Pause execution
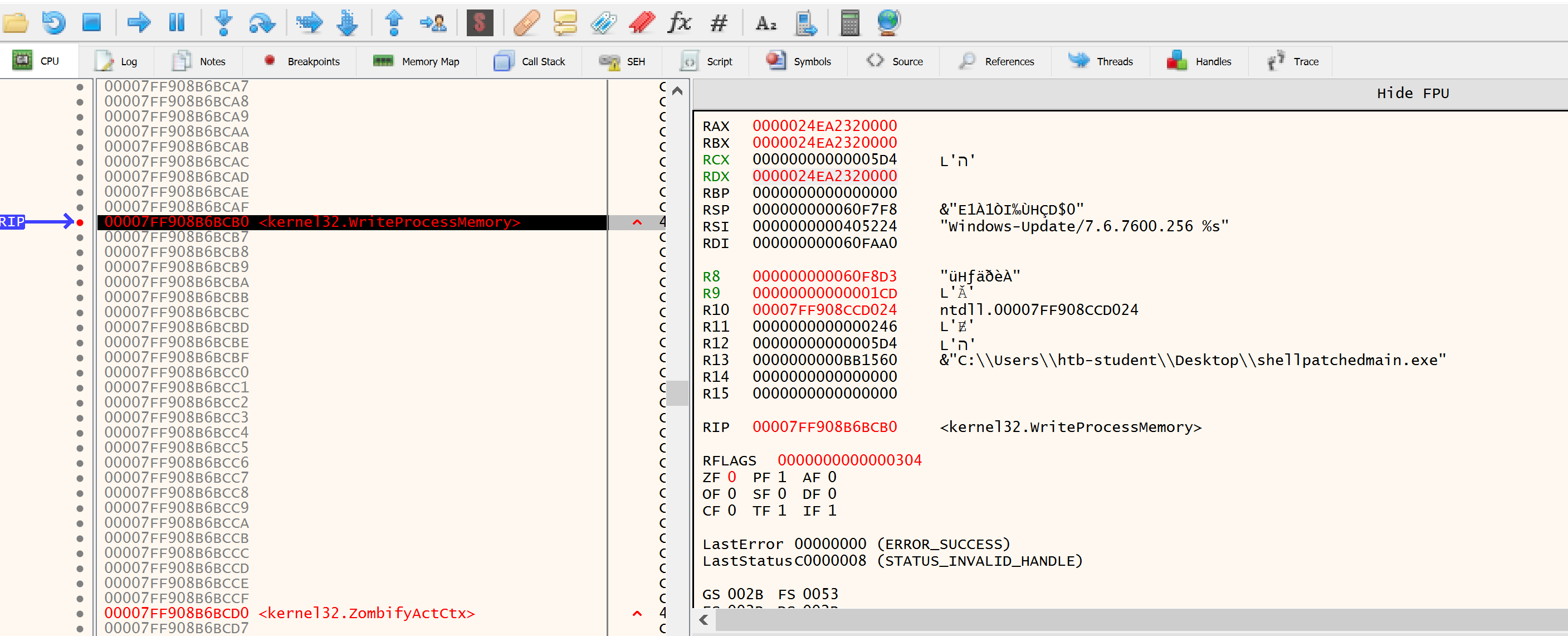Viewport: 1568px width, 636px height. tap(177, 23)
